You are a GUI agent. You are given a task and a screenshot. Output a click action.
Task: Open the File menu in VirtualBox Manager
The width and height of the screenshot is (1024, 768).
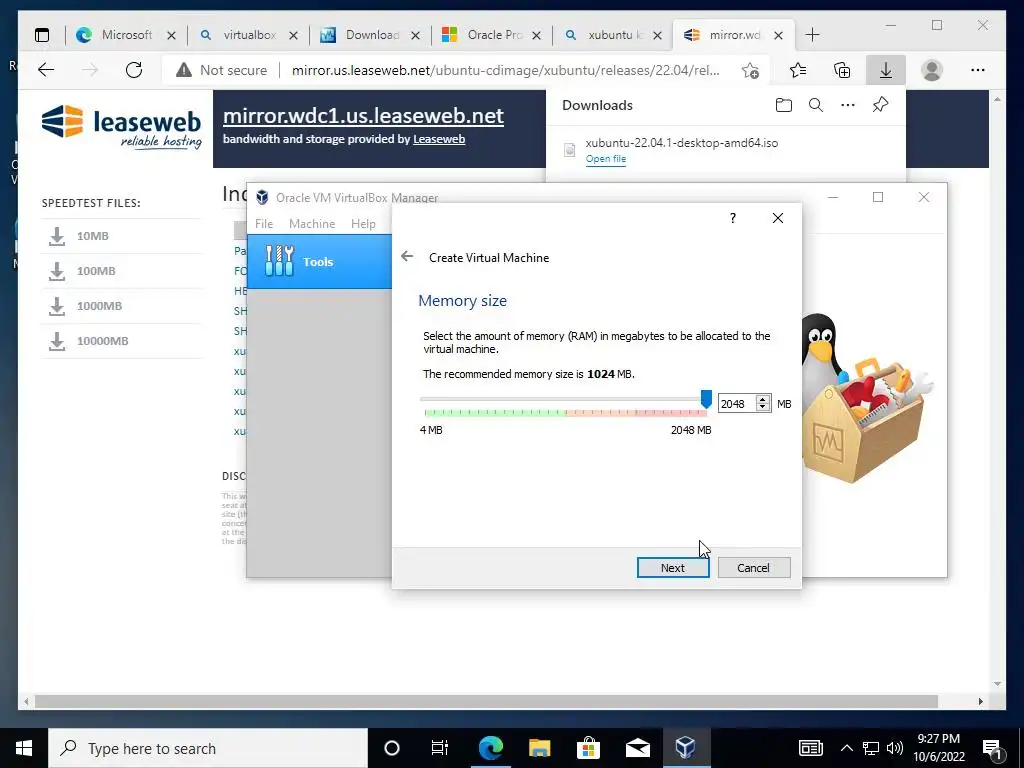[264, 223]
